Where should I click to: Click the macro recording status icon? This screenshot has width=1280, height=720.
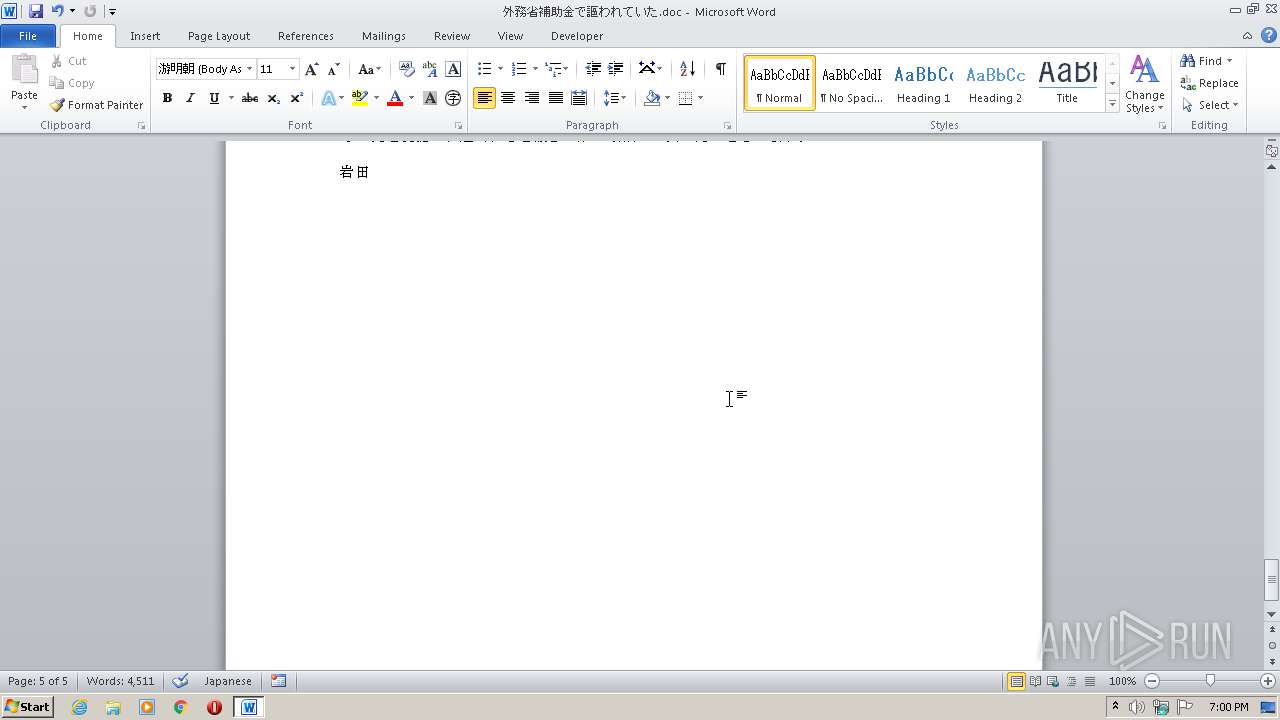point(279,681)
